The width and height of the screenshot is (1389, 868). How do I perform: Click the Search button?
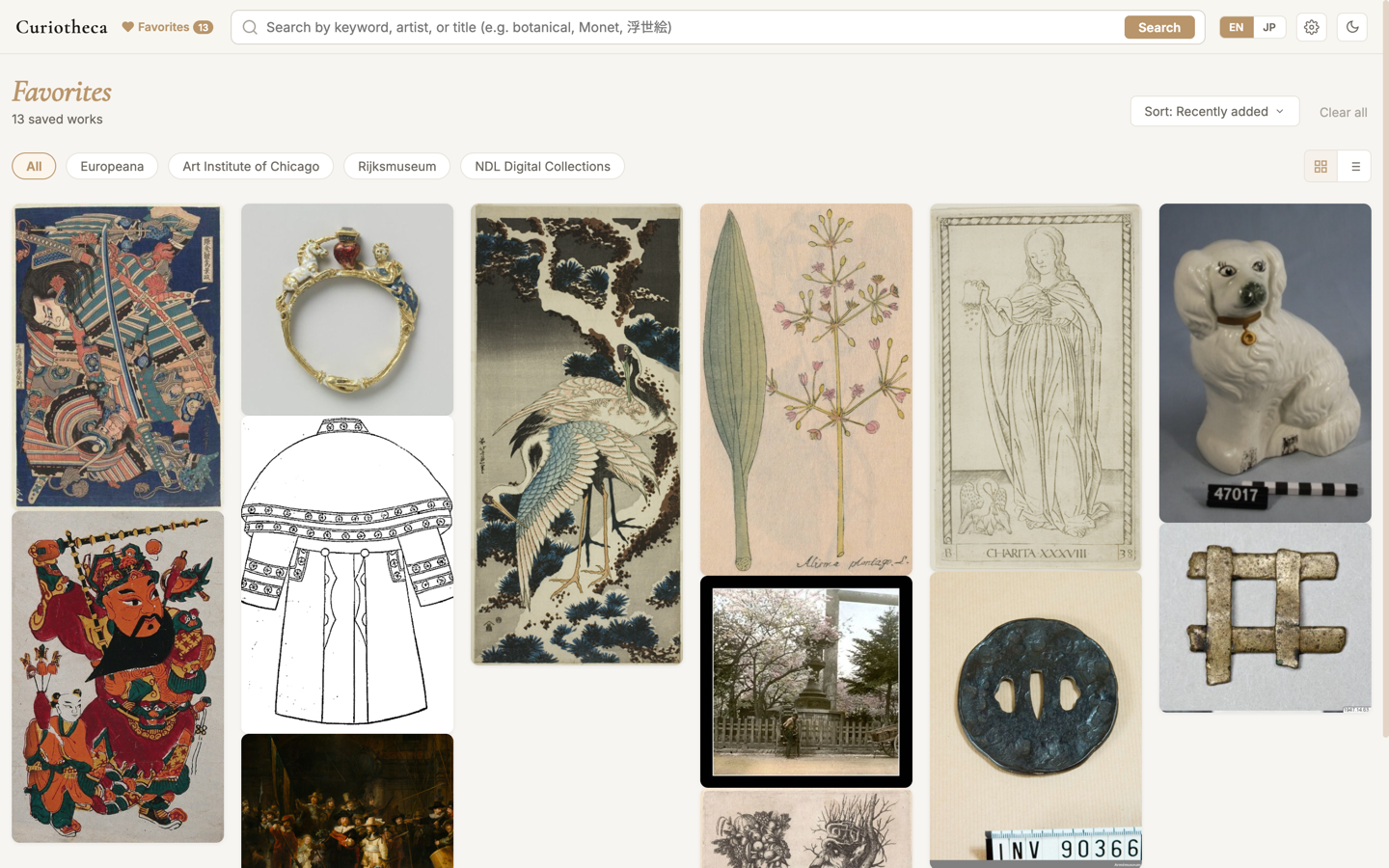tap(1158, 27)
